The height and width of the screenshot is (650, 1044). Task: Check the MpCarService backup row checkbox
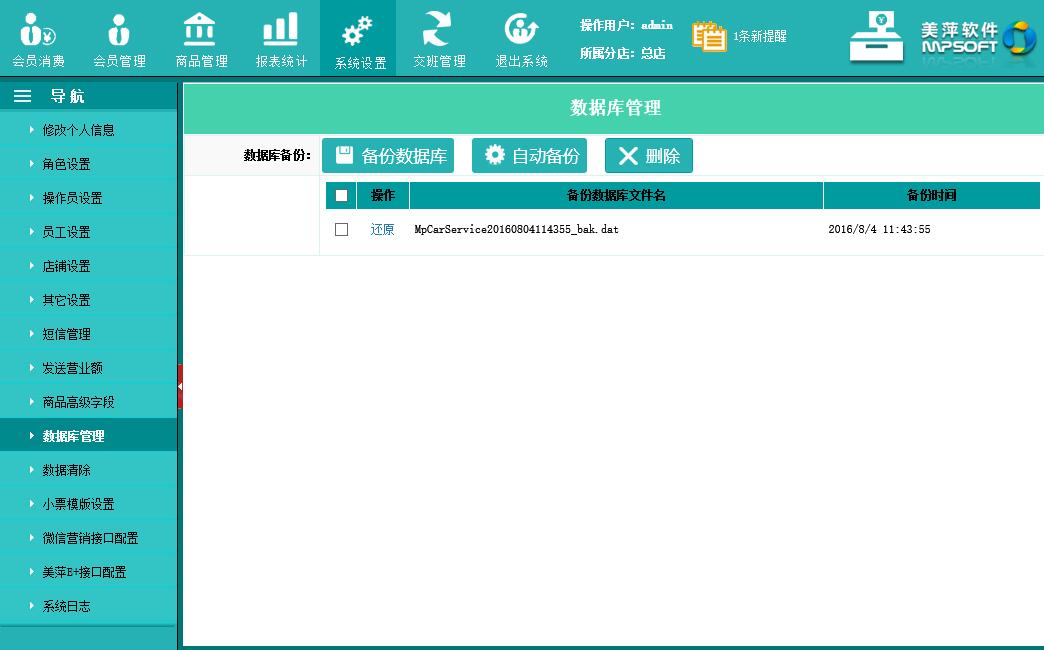tap(341, 229)
